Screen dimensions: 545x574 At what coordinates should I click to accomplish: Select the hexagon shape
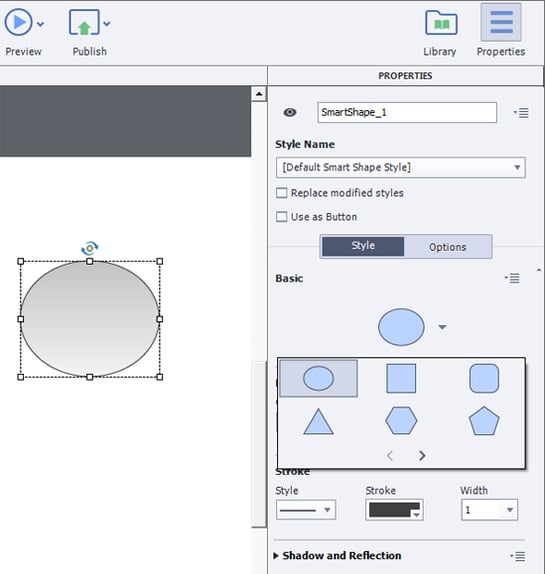401,421
